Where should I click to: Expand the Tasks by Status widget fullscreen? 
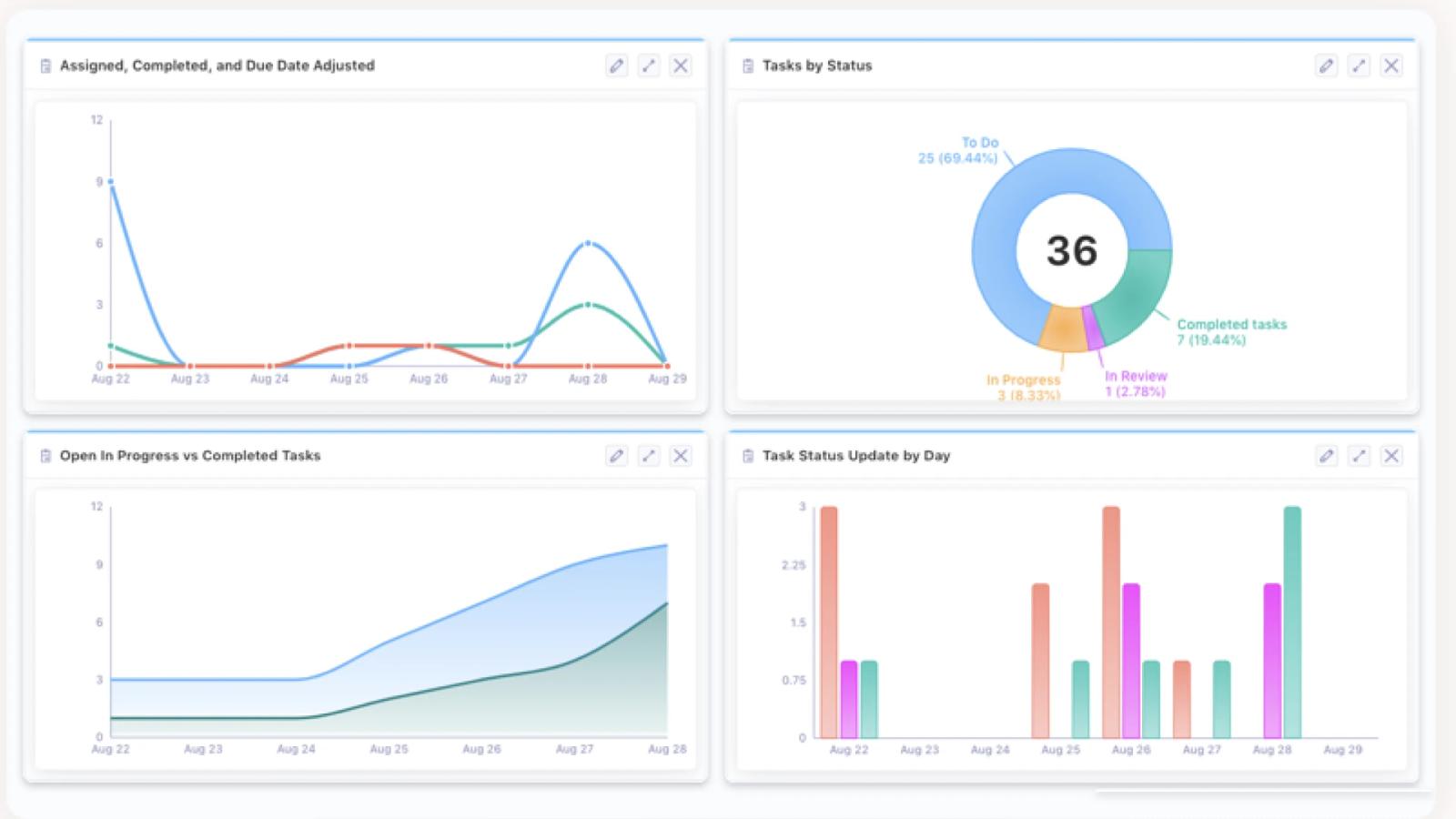tap(1359, 66)
